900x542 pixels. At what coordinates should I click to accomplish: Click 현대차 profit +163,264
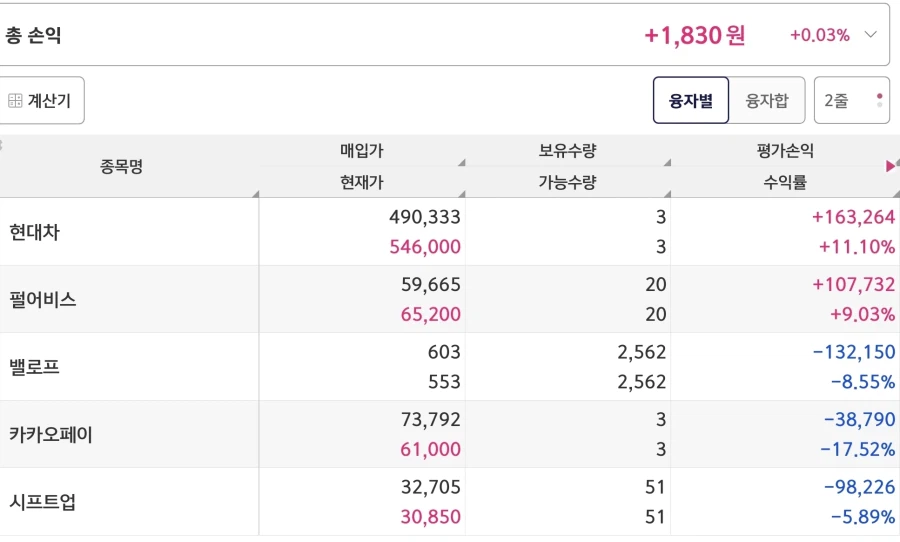tap(854, 217)
